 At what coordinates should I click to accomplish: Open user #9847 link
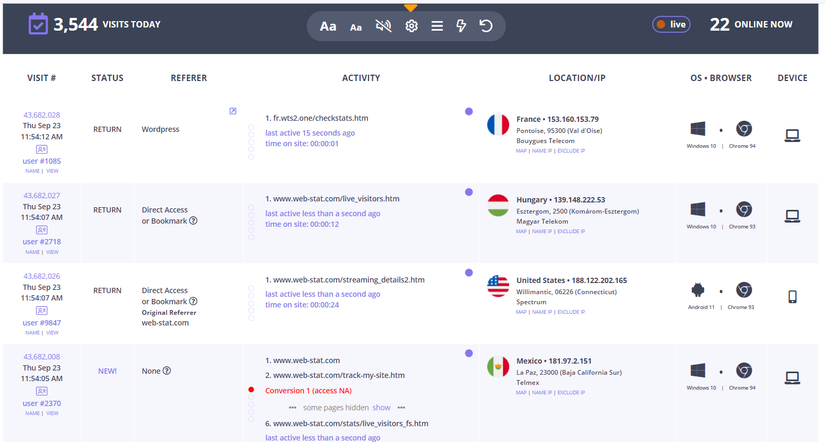[42, 323]
